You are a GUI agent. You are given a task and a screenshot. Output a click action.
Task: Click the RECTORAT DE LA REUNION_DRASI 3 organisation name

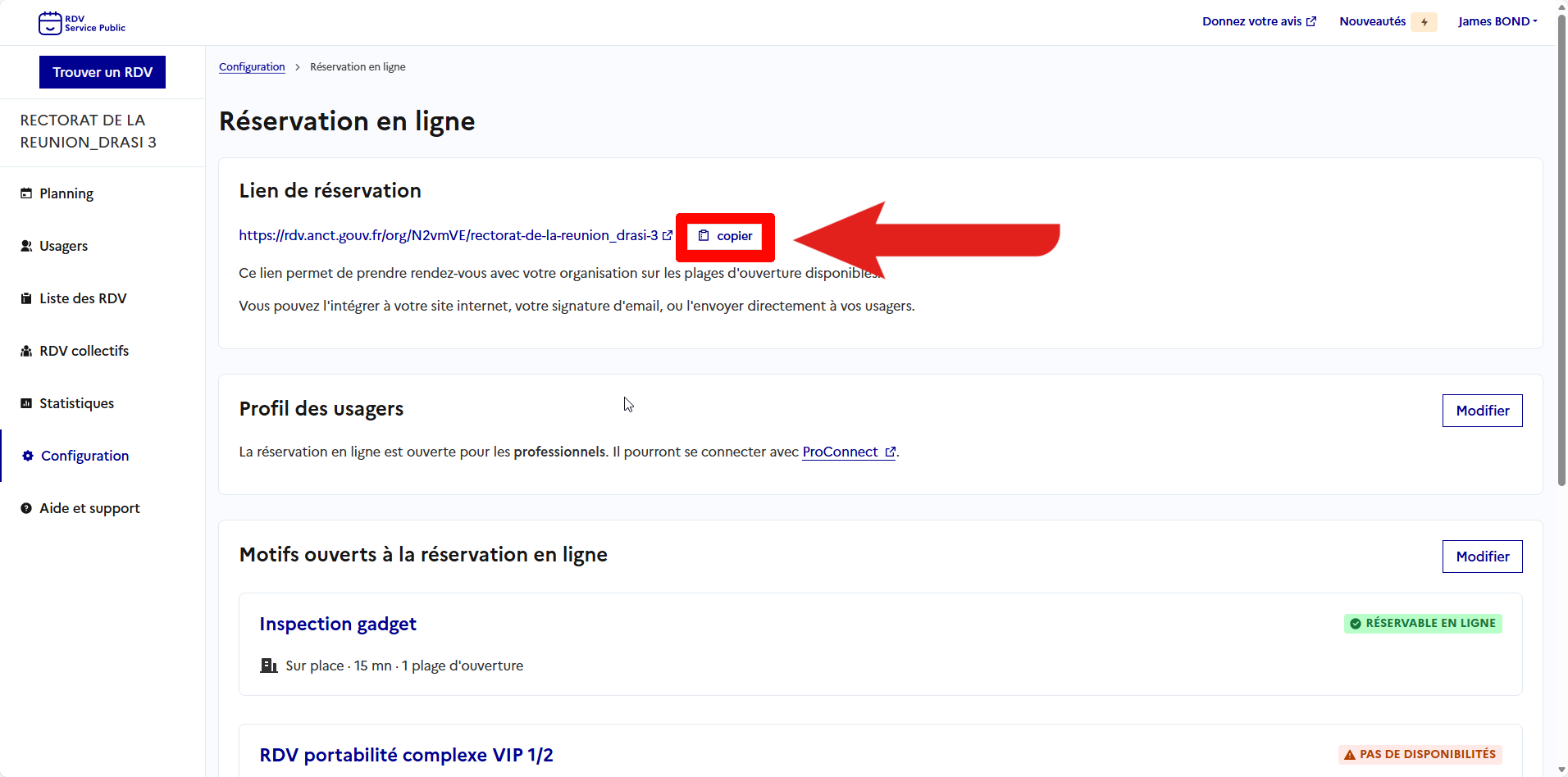point(89,131)
